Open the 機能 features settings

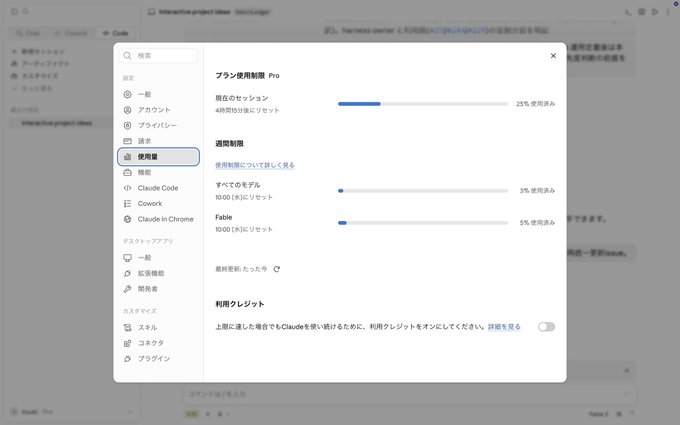[x=158, y=172]
